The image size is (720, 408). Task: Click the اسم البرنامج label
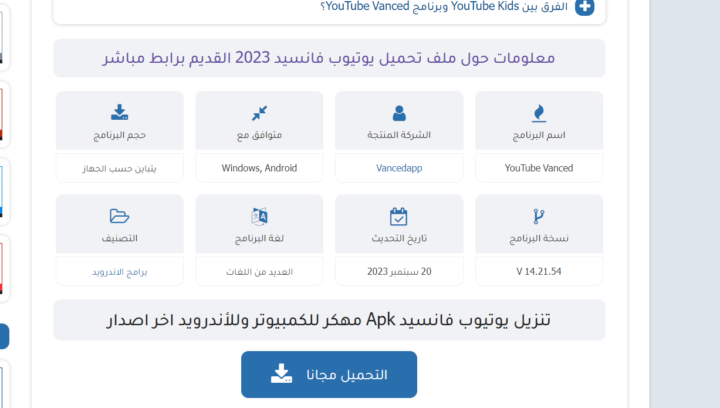point(539,135)
